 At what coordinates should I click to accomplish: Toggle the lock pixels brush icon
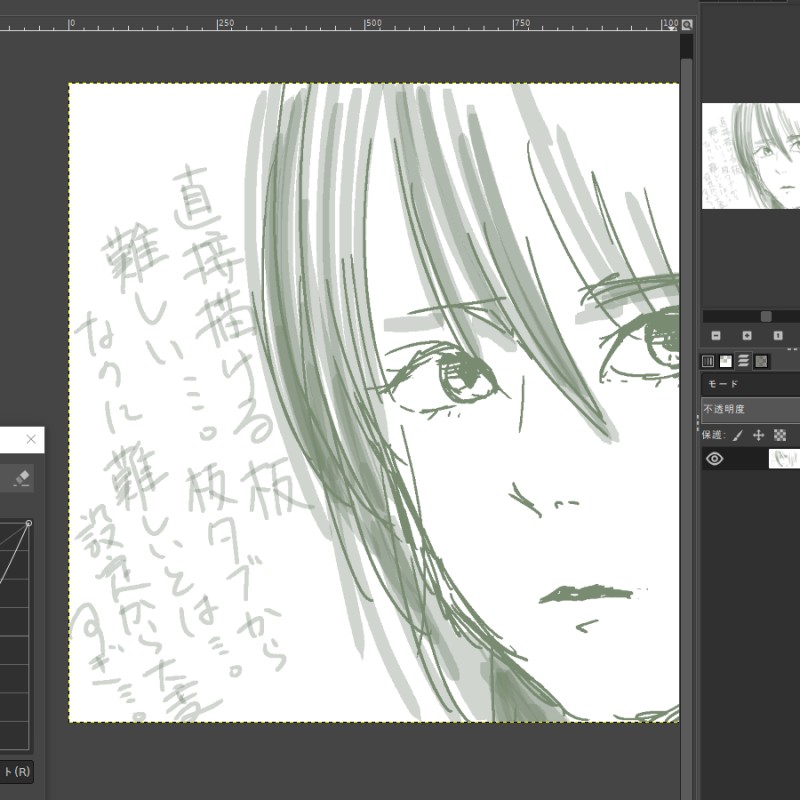pyautogui.click(x=738, y=435)
